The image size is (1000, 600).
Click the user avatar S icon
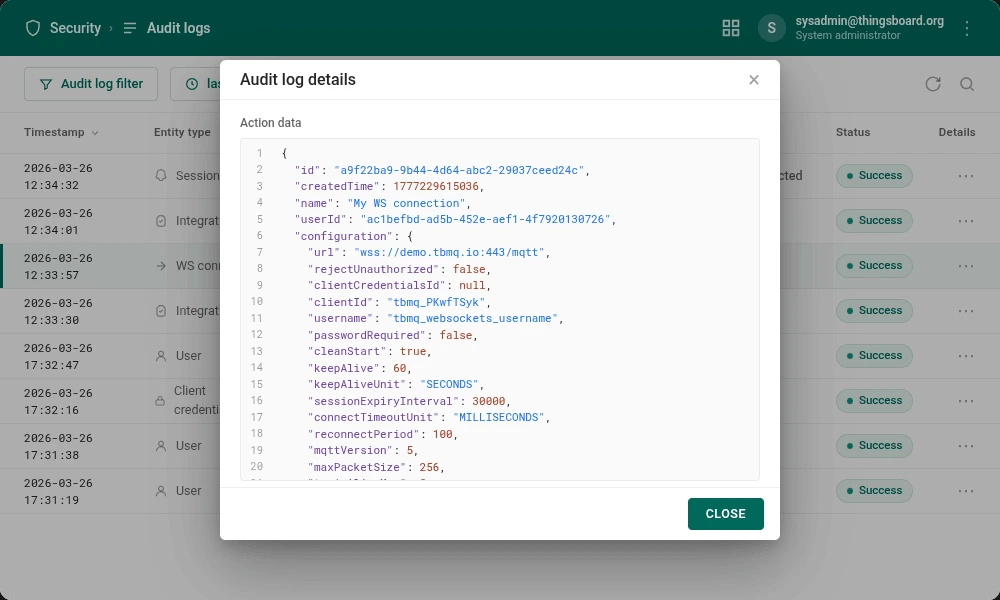pyautogui.click(x=772, y=28)
